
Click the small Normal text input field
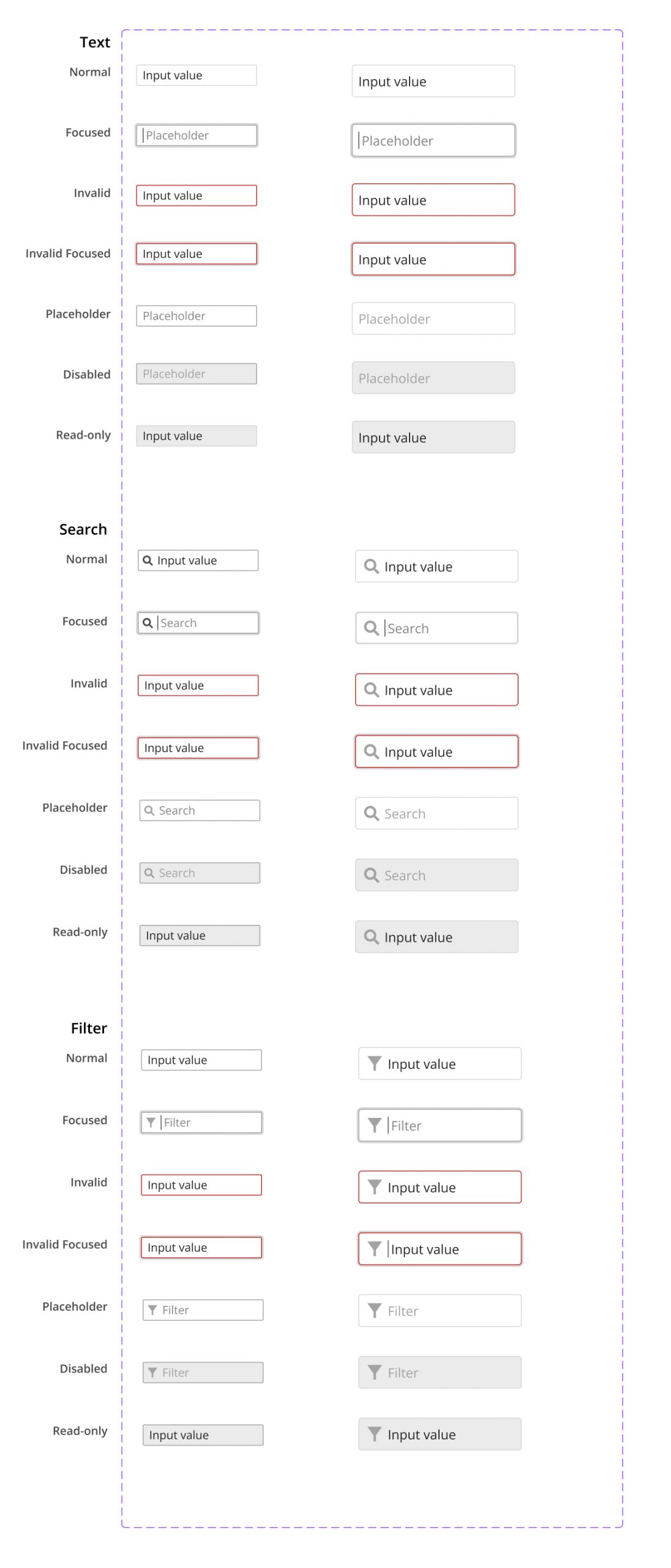click(x=197, y=75)
